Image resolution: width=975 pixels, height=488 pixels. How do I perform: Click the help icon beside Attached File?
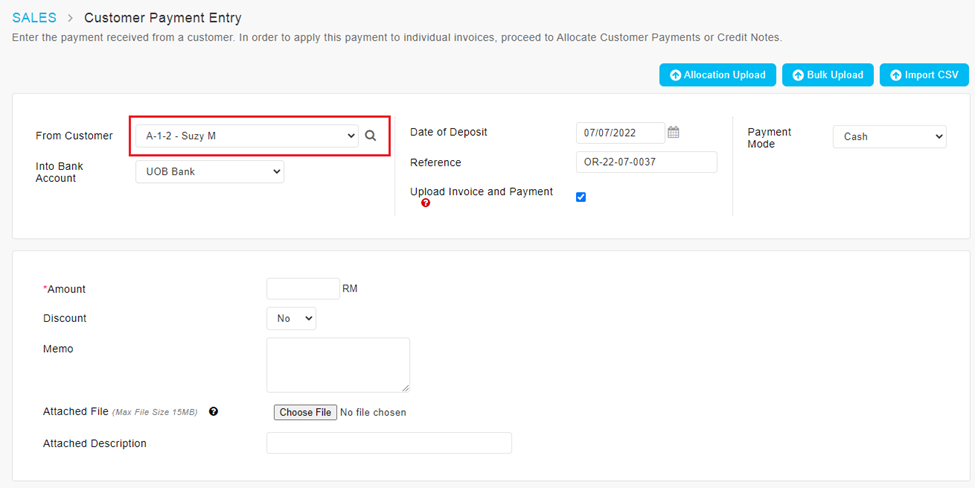pos(213,411)
